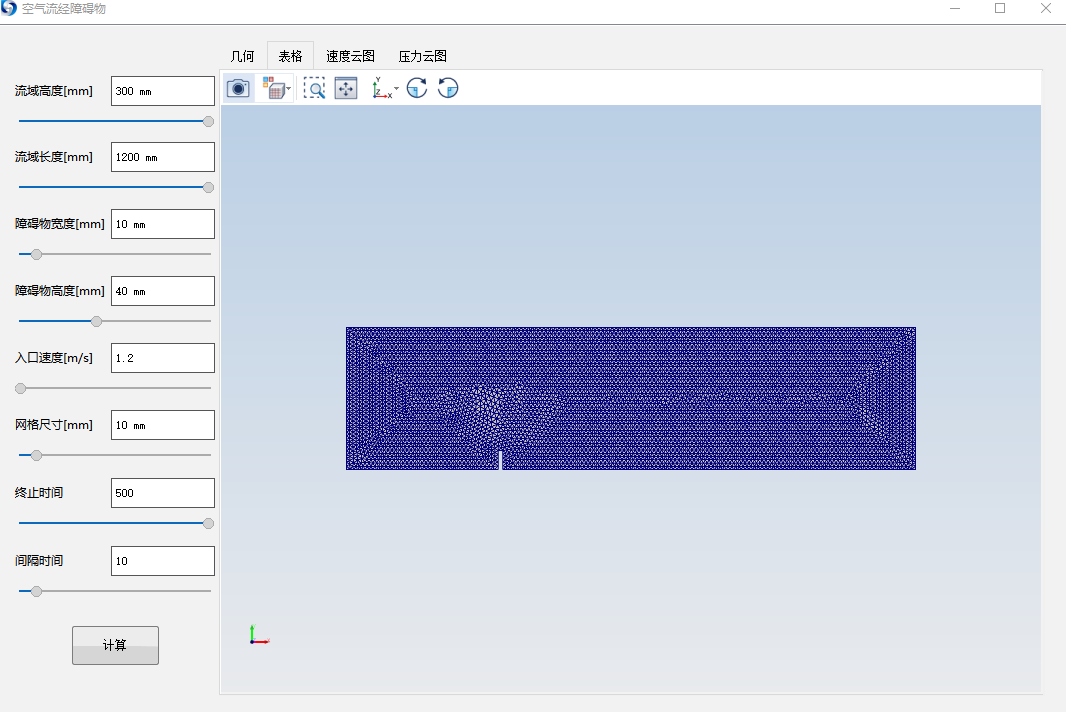Click the 入口速度 slider handle
Image resolution: width=1066 pixels, height=712 pixels.
21,388
